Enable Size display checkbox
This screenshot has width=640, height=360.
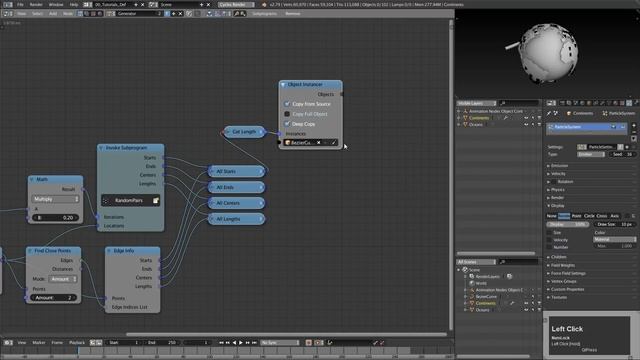(x=549, y=233)
